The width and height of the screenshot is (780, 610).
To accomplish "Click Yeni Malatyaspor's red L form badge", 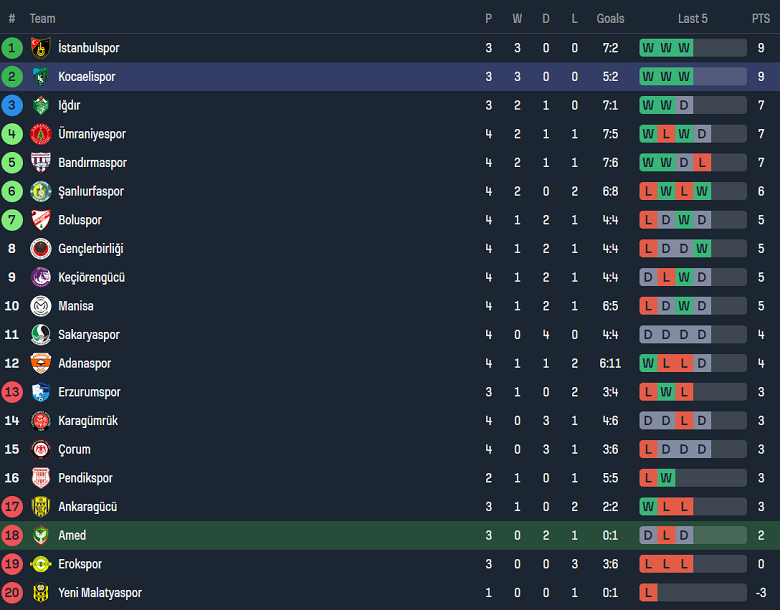I will pyautogui.click(x=648, y=593).
